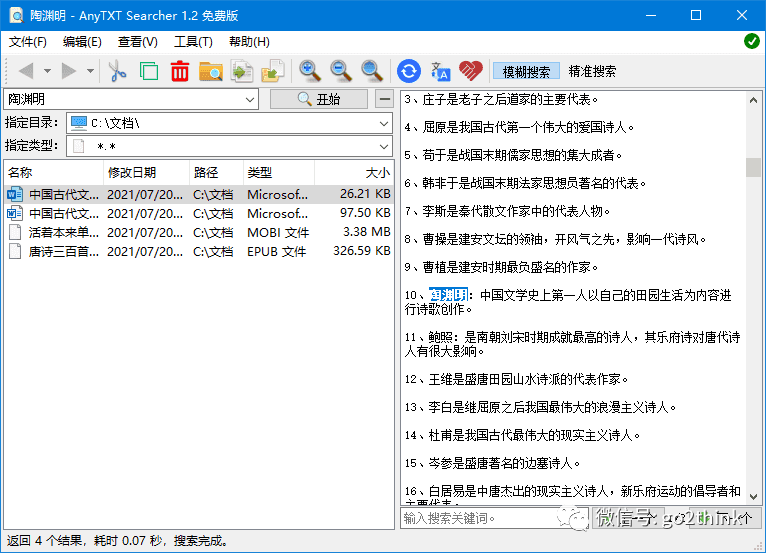Image resolution: width=766 pixels, height=553 pixels.
Task: Click the document with green arrow icon
Action: 242,71
